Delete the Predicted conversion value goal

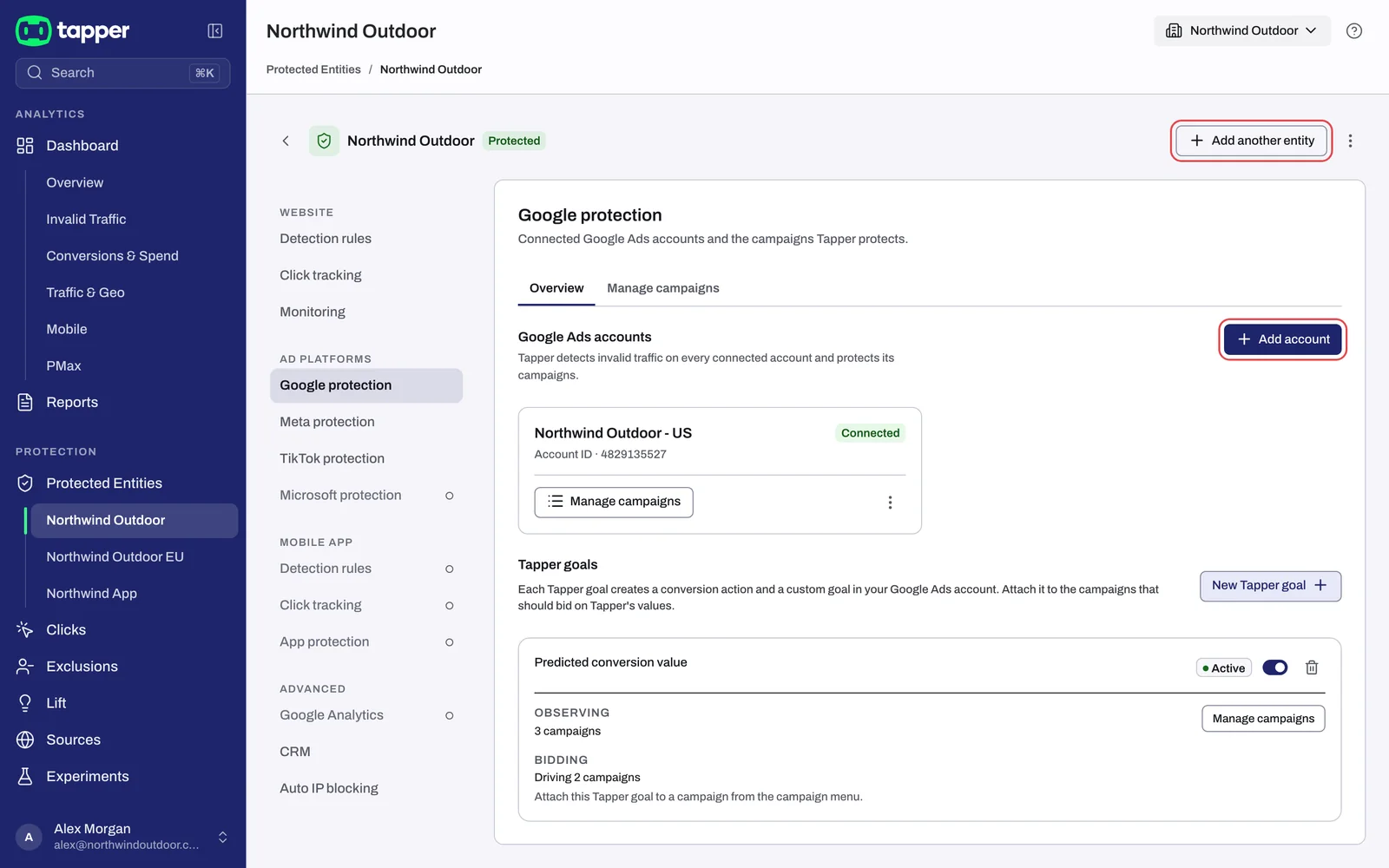(x=1312, y=667)
